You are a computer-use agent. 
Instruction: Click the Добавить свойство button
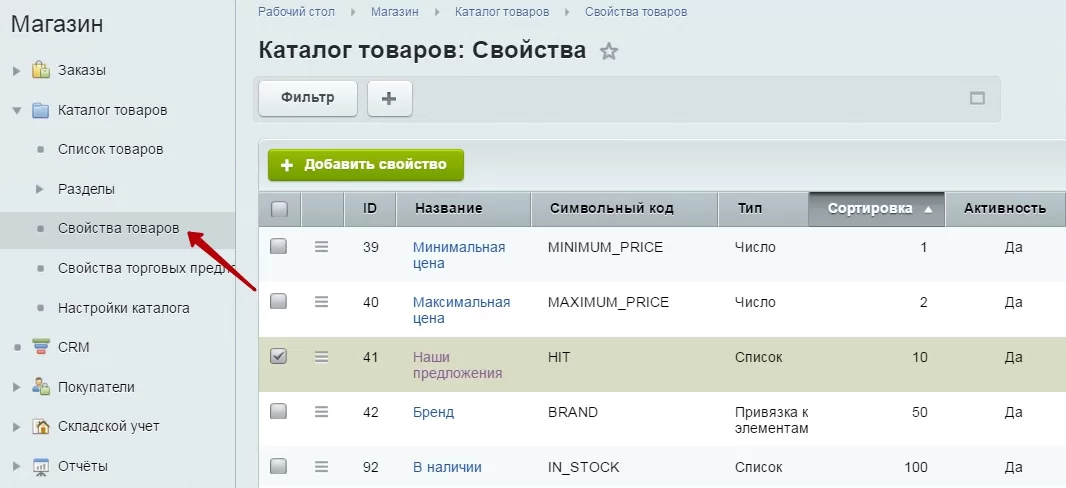366,165
